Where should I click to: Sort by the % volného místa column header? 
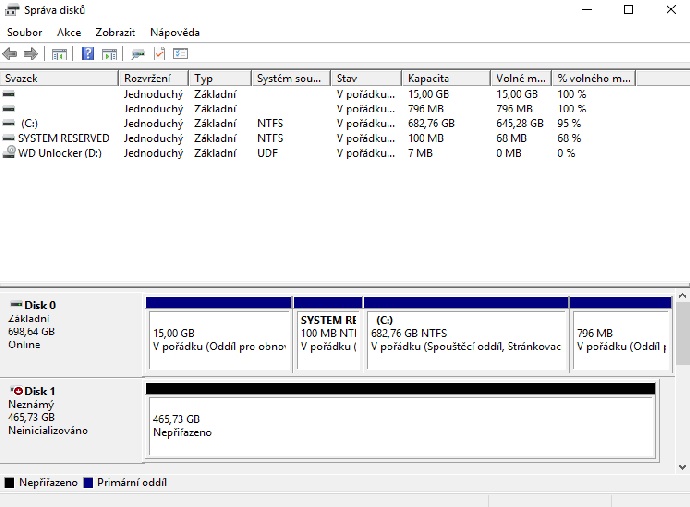pos(594,78)
